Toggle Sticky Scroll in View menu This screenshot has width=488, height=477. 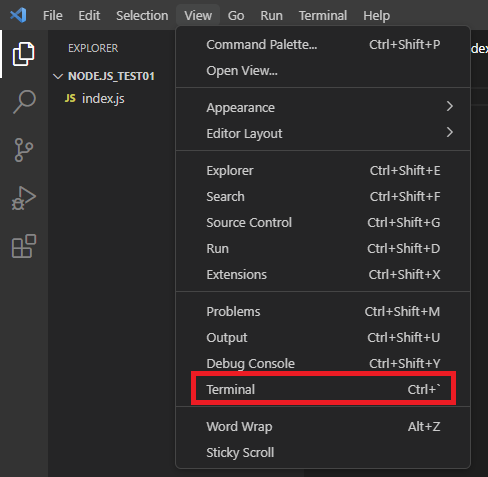click(x=323, y=453)
